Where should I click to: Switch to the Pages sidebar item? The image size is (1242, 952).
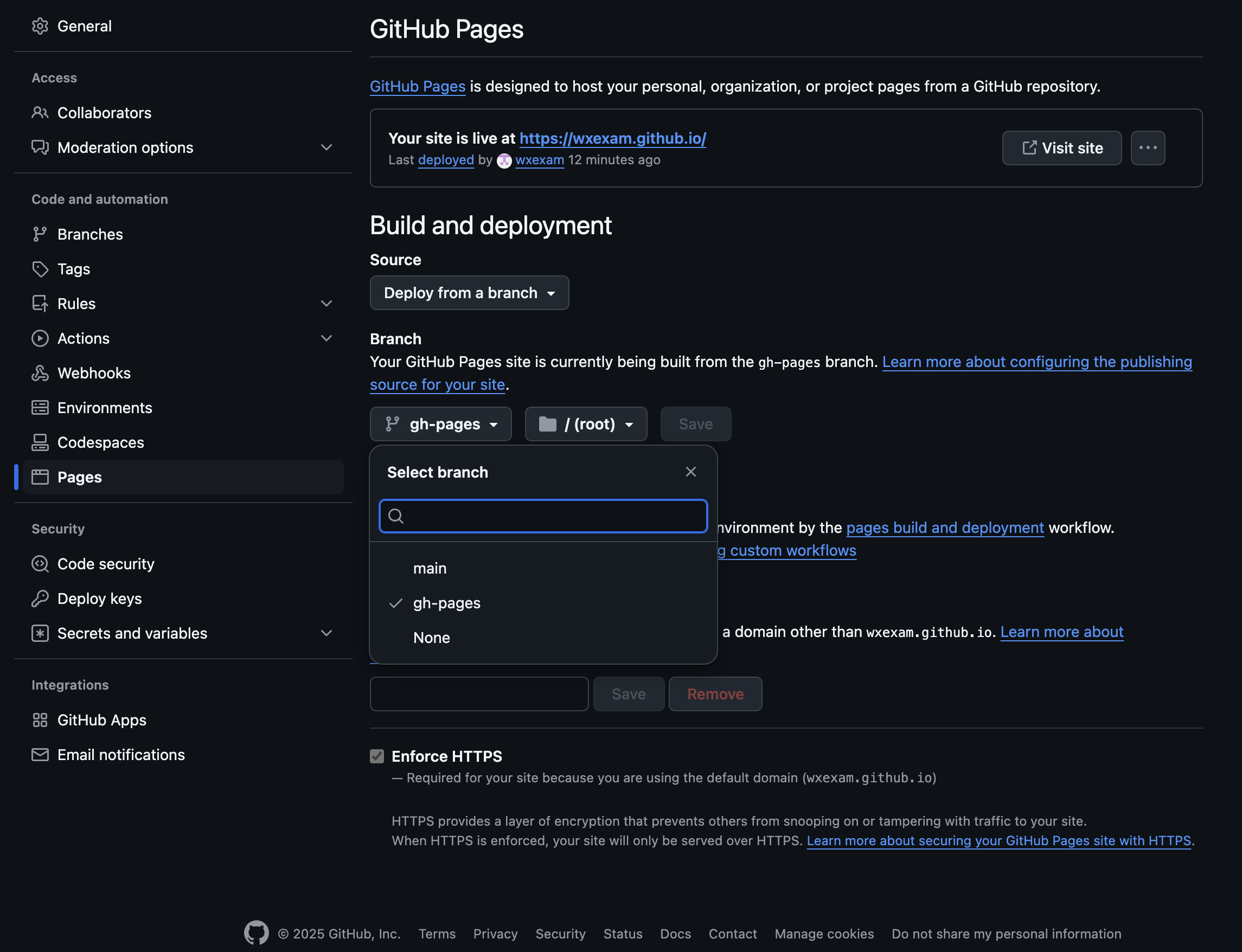pos(79,477)
